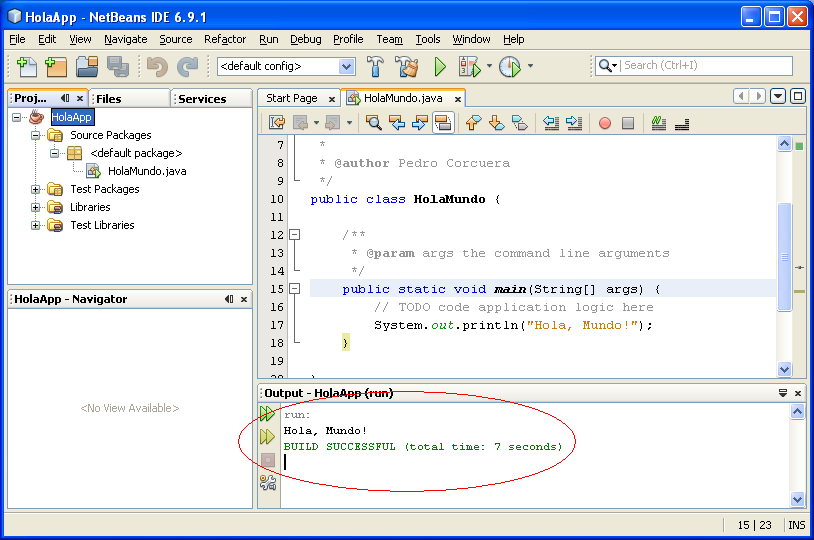Expand the Libraries tree node
The height and width of the screenshot is (540, 814).
(x=36, y=207)
